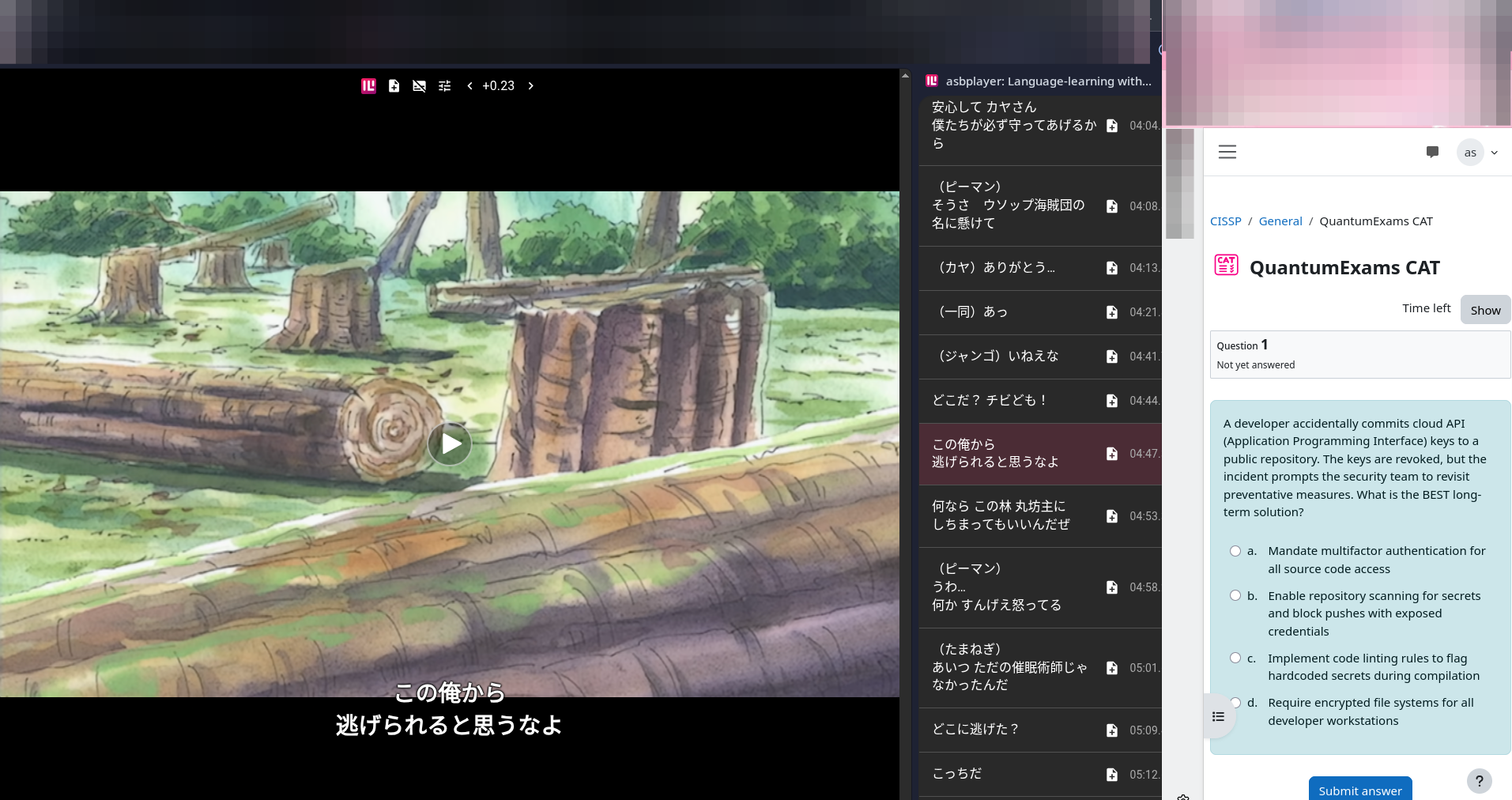Viewport: 1512px width, 800px height.
Task: Select answer a, Mandate multifactor authentication
Action: click(x=1235, y=551)
